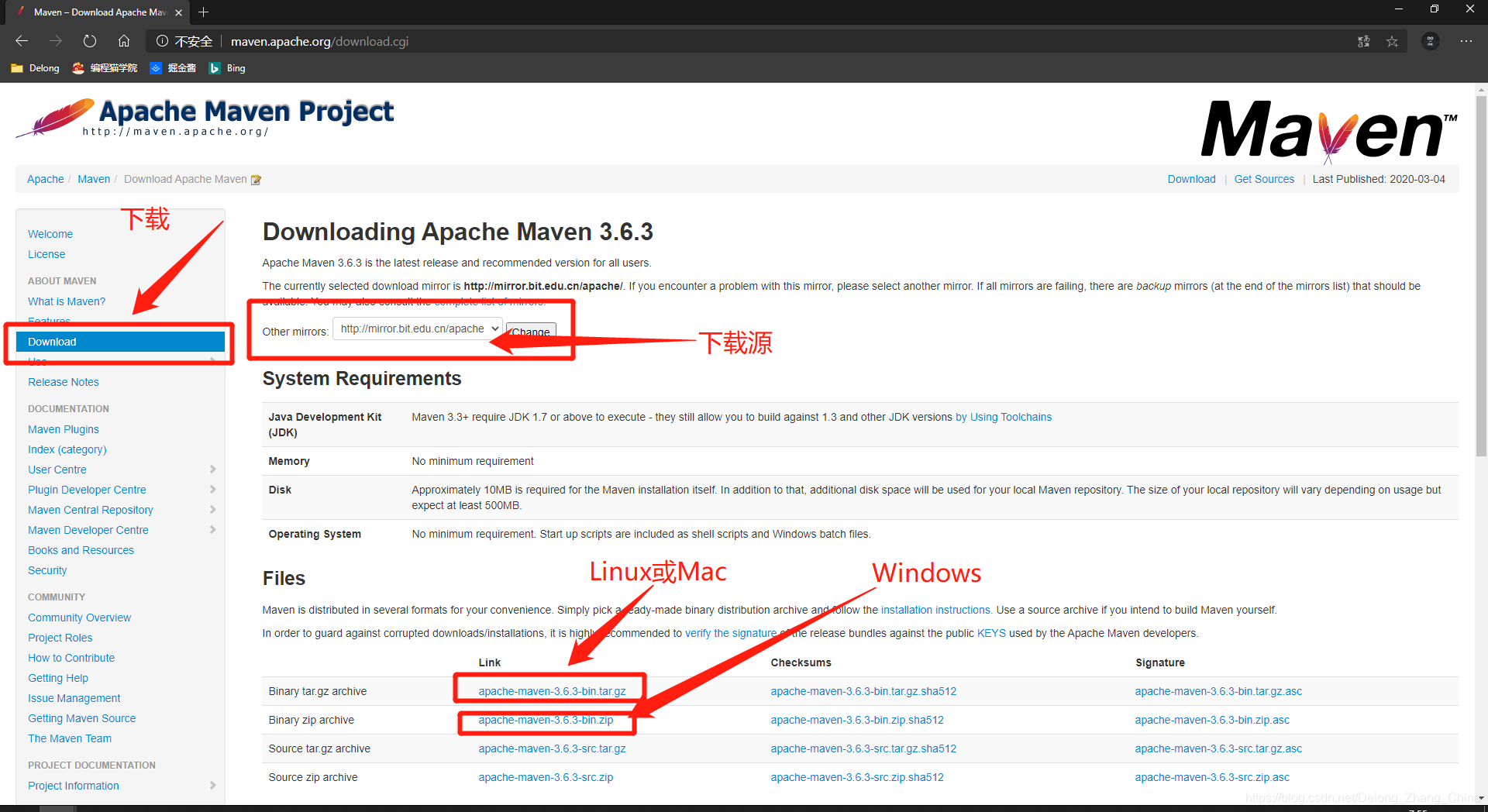Click the browser back arrow

22,41
